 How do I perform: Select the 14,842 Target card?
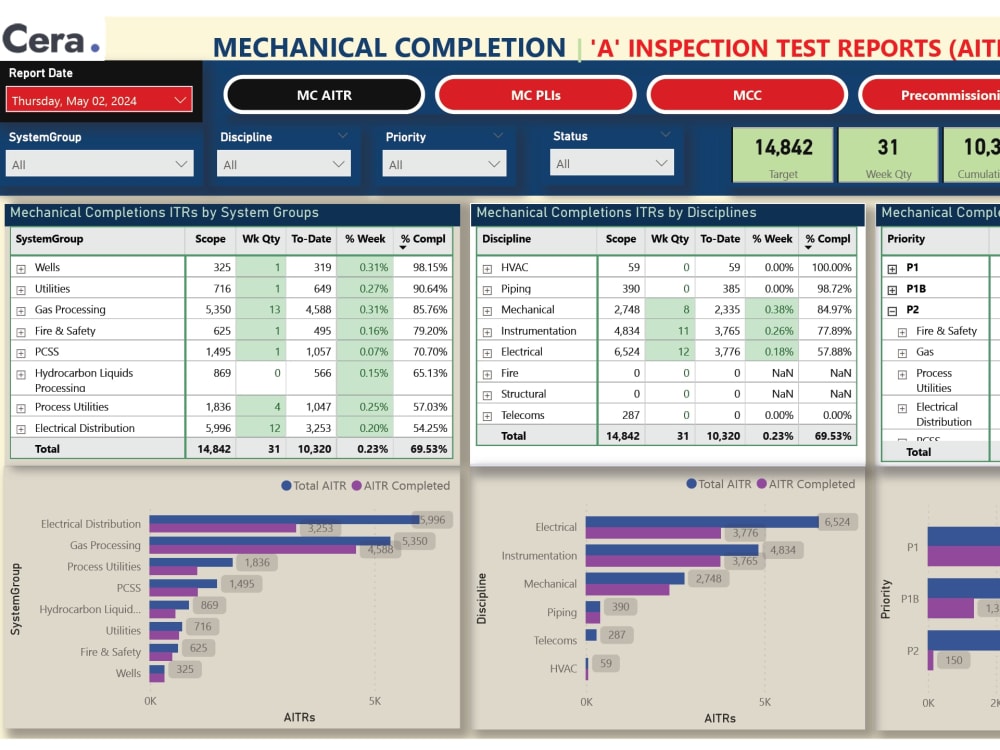coord(783,155)
